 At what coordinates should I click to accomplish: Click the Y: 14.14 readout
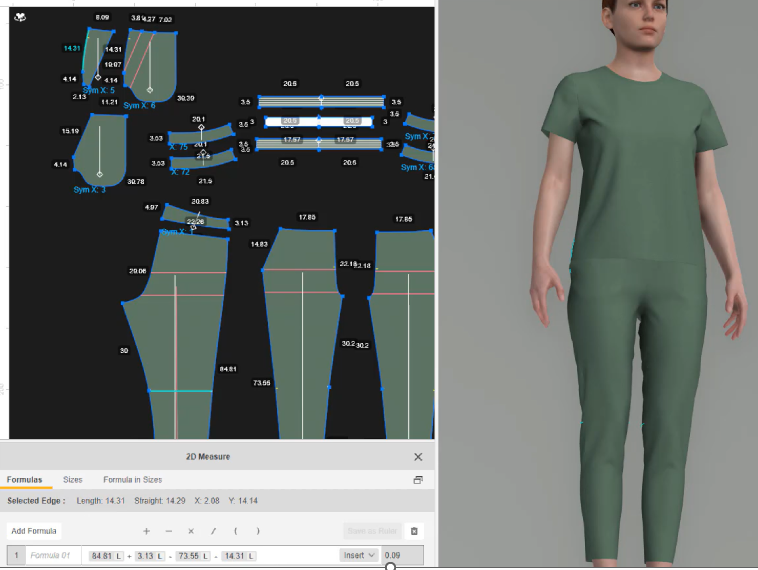coord(243,501)
